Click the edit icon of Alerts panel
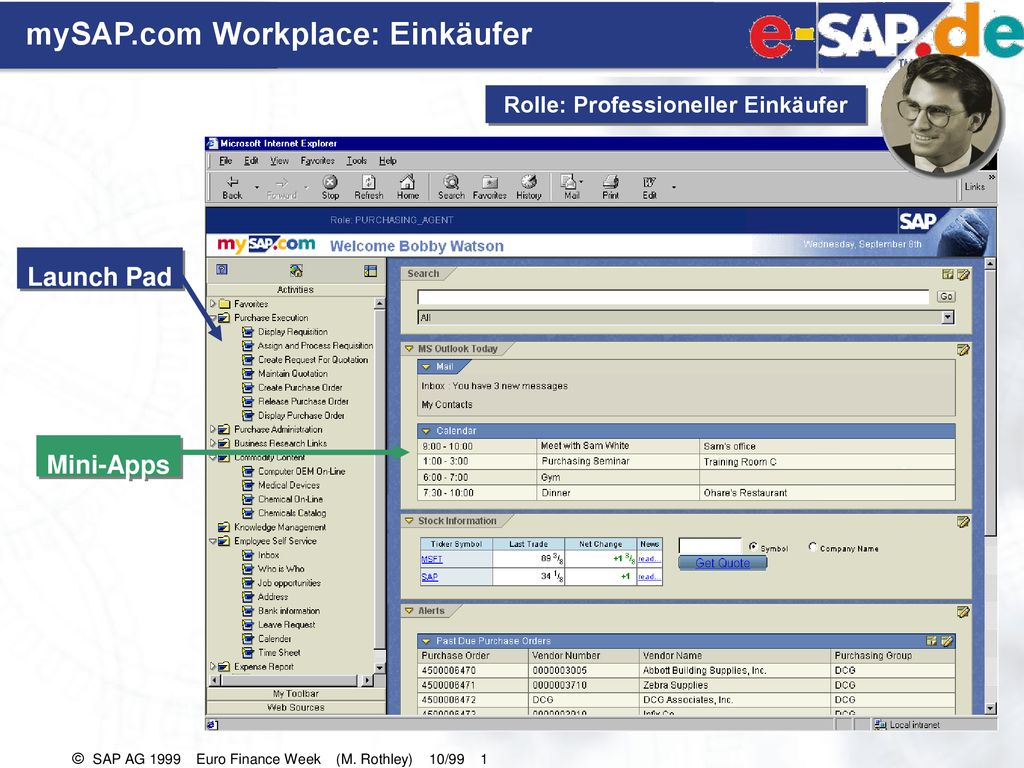Image resolution: width=1024 pixels, height=768 pixels. (963, 612)
